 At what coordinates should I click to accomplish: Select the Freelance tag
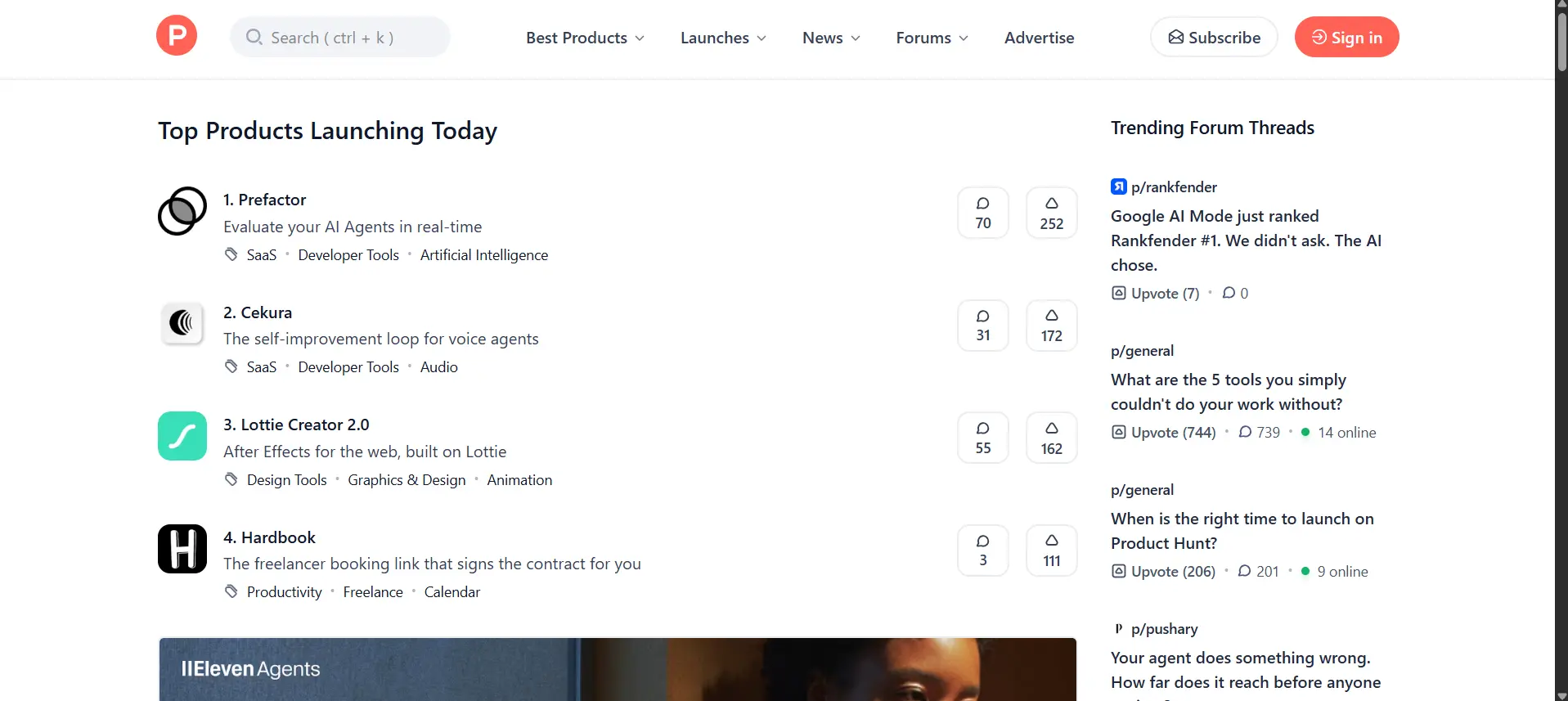(x=373, y=592)
